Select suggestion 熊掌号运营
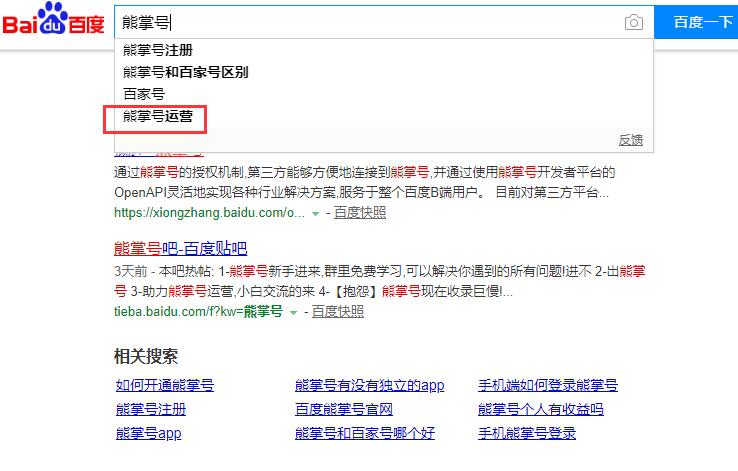738x471 pixels. click(158, 116)
